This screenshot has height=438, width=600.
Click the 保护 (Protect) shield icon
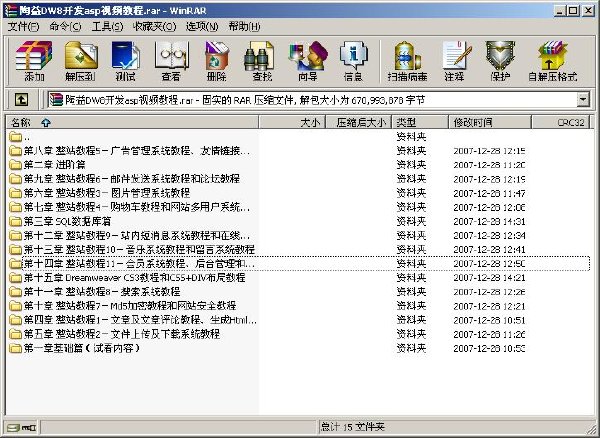(x=500, y=61)
